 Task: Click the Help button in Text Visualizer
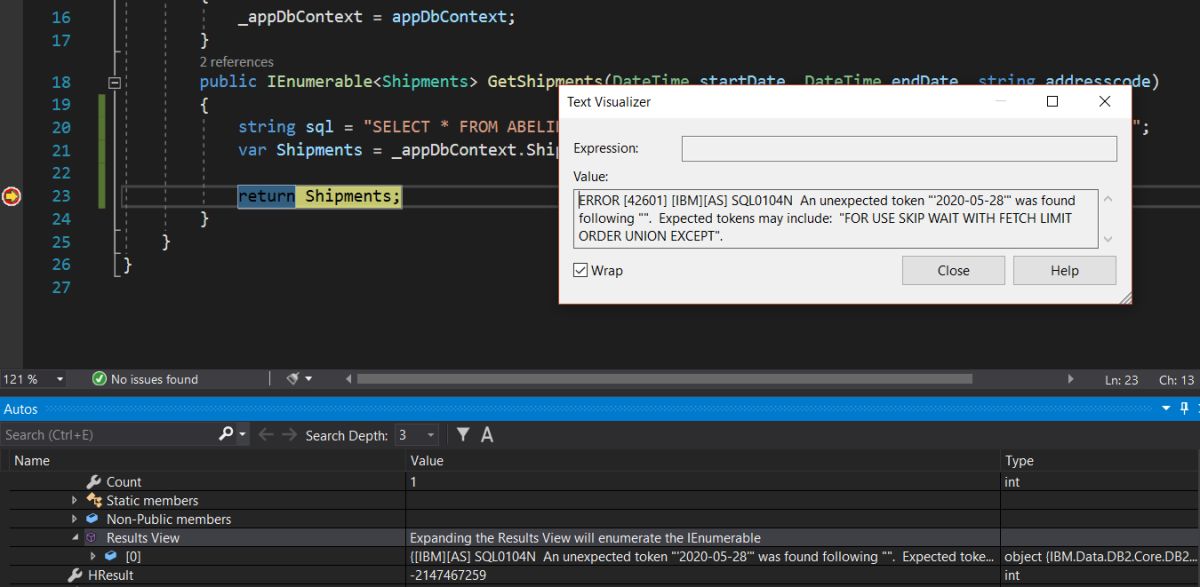coord(1065,270)
